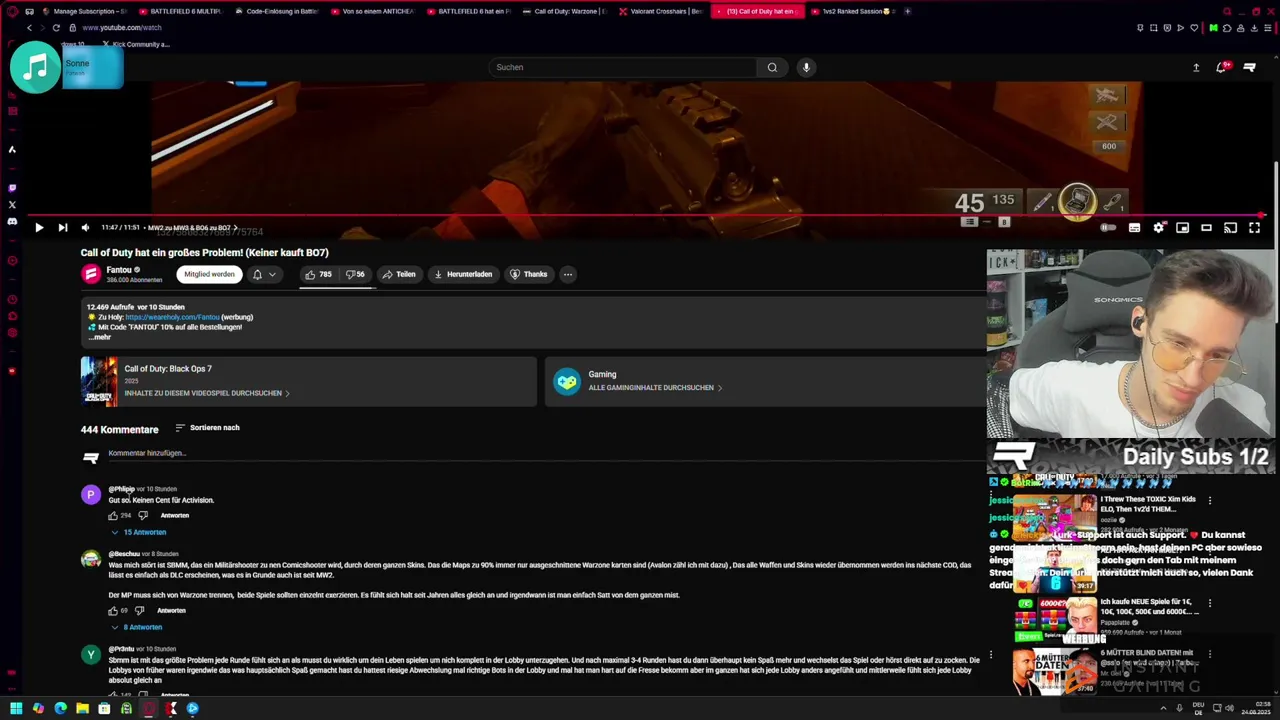Click the Teilen share button
The image size is (1280, 720).
(x=398, y=274)
